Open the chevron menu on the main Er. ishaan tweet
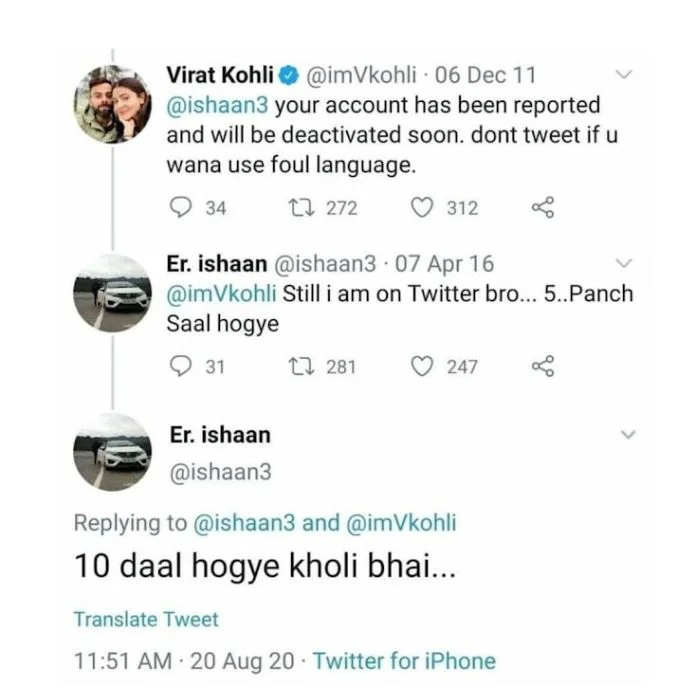The height and width of the screenshot is (700, 700). point(628,435)
